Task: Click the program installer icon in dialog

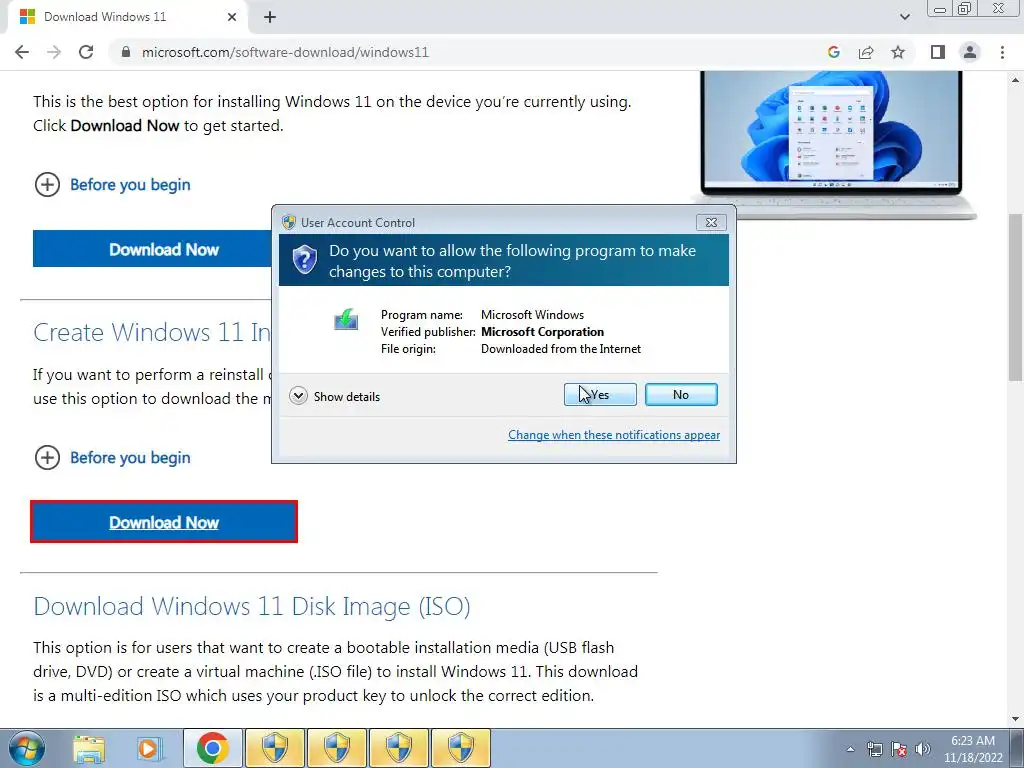Action: click(x=346, y=320)
